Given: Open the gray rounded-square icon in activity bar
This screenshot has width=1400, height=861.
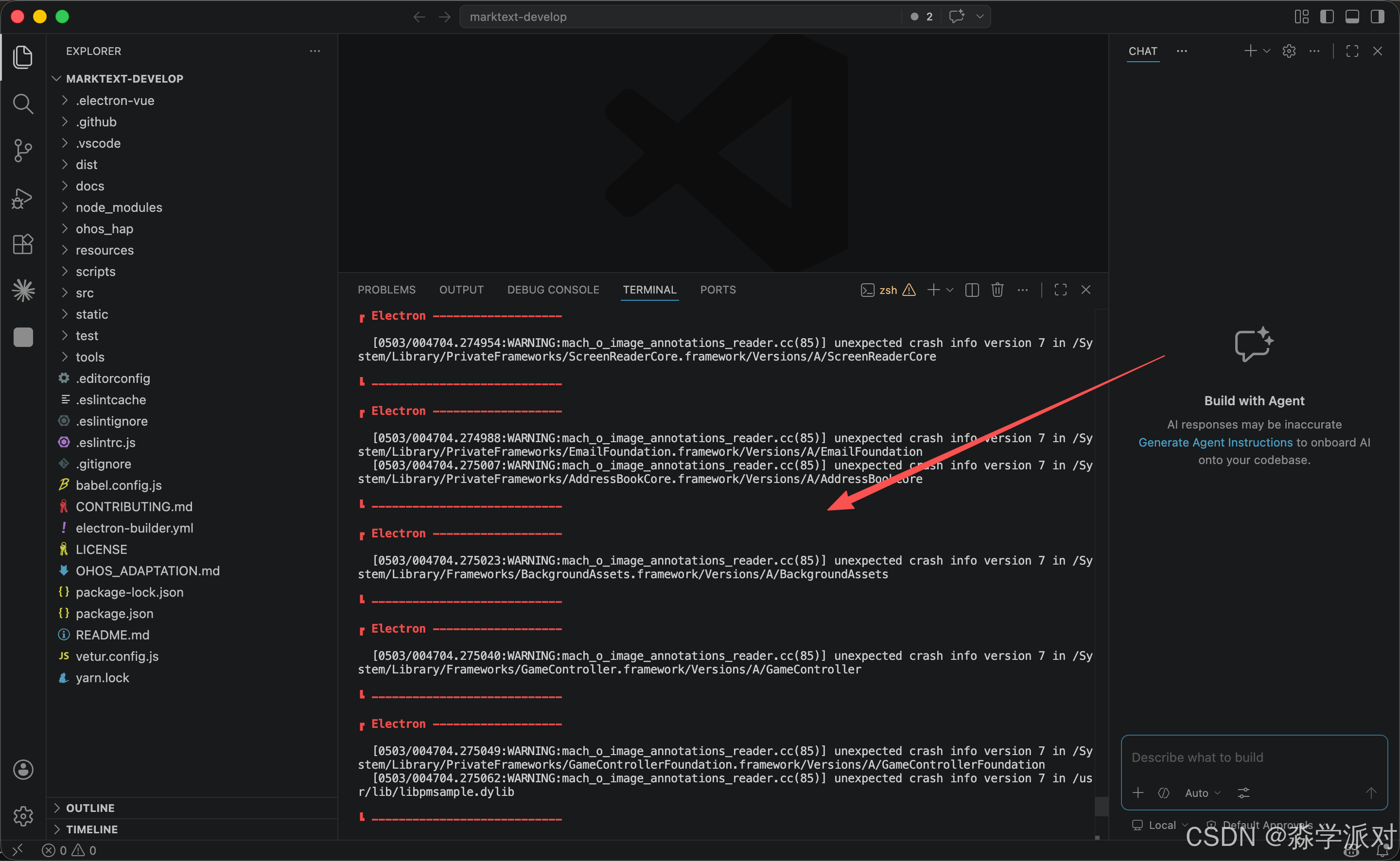Looking at the screenshot, I should point(23,337).
